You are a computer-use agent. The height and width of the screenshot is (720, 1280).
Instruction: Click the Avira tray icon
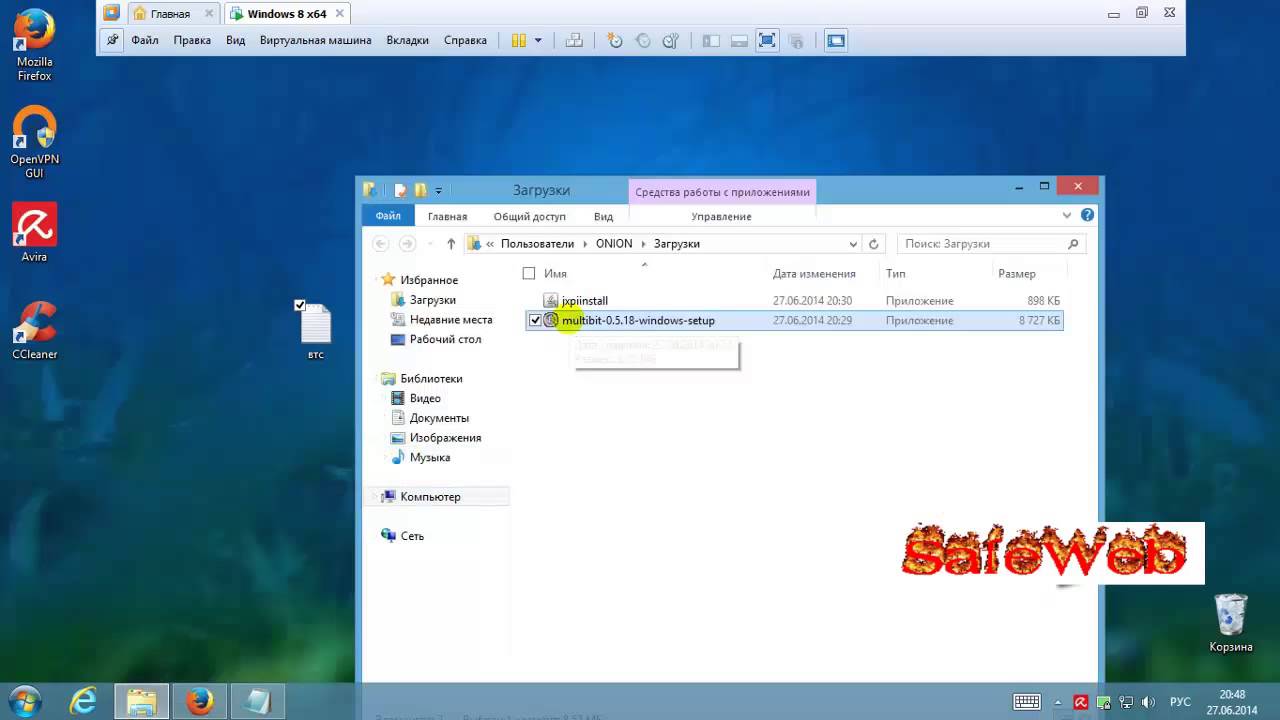[1081, 702]
